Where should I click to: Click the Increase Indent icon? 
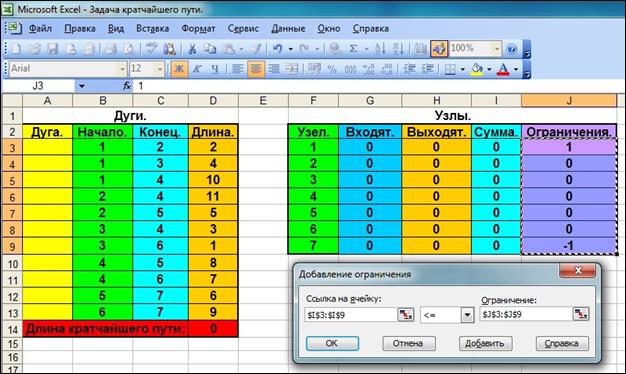(x=428, y=69)
